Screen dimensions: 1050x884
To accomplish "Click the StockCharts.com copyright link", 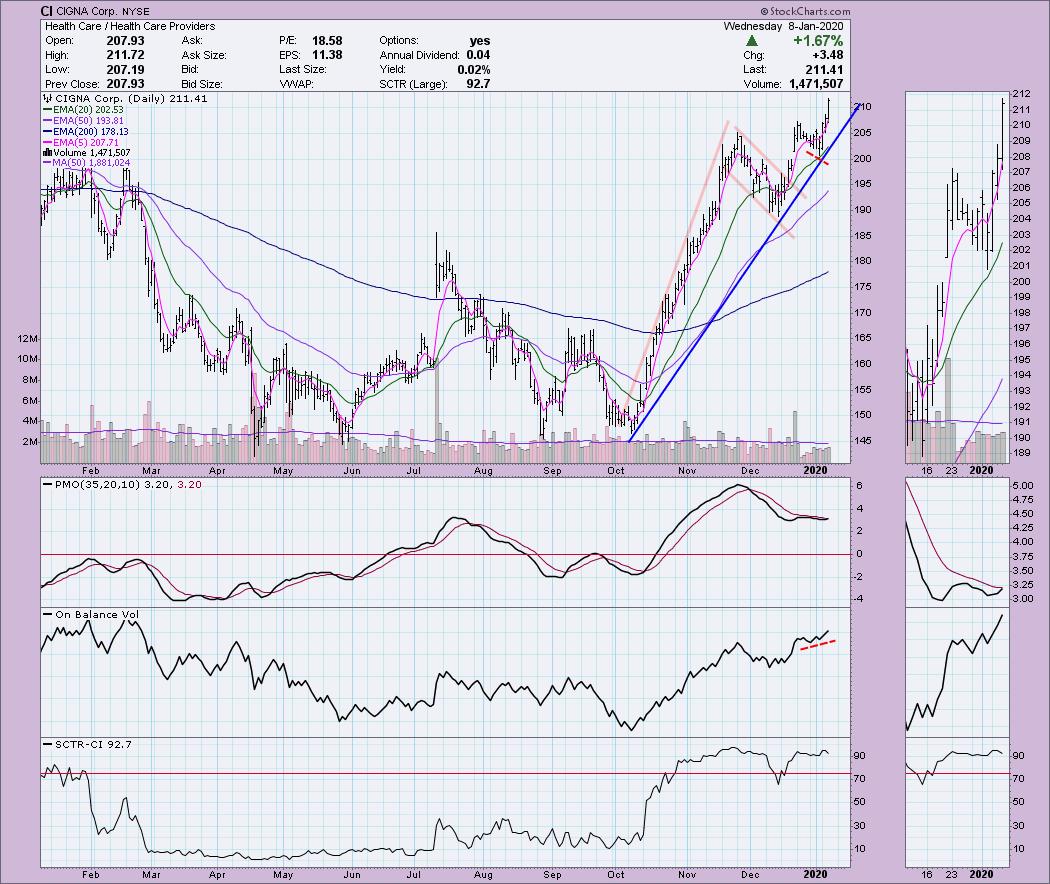I will [x=806, y=11].
